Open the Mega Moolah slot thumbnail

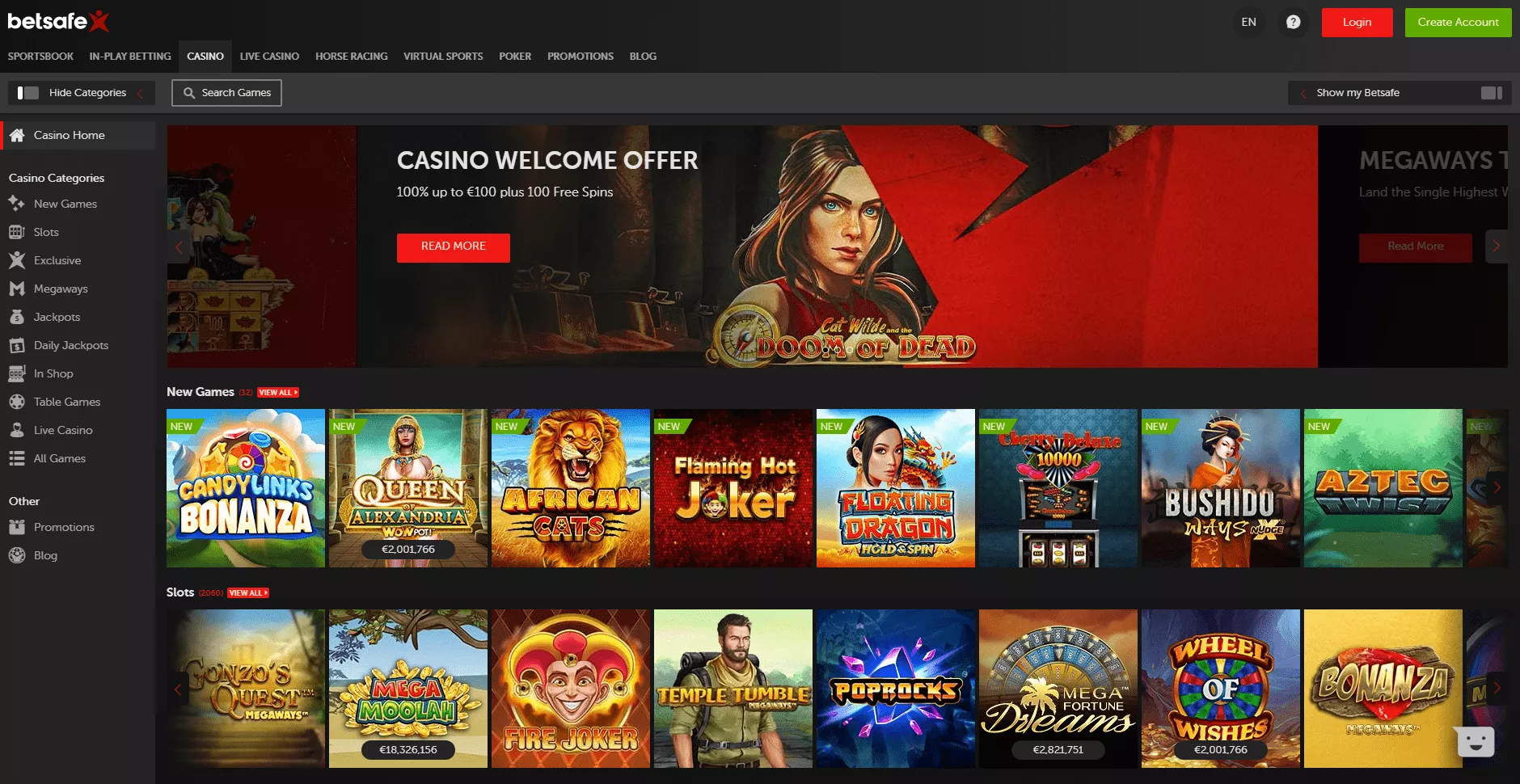coord(408,689)
